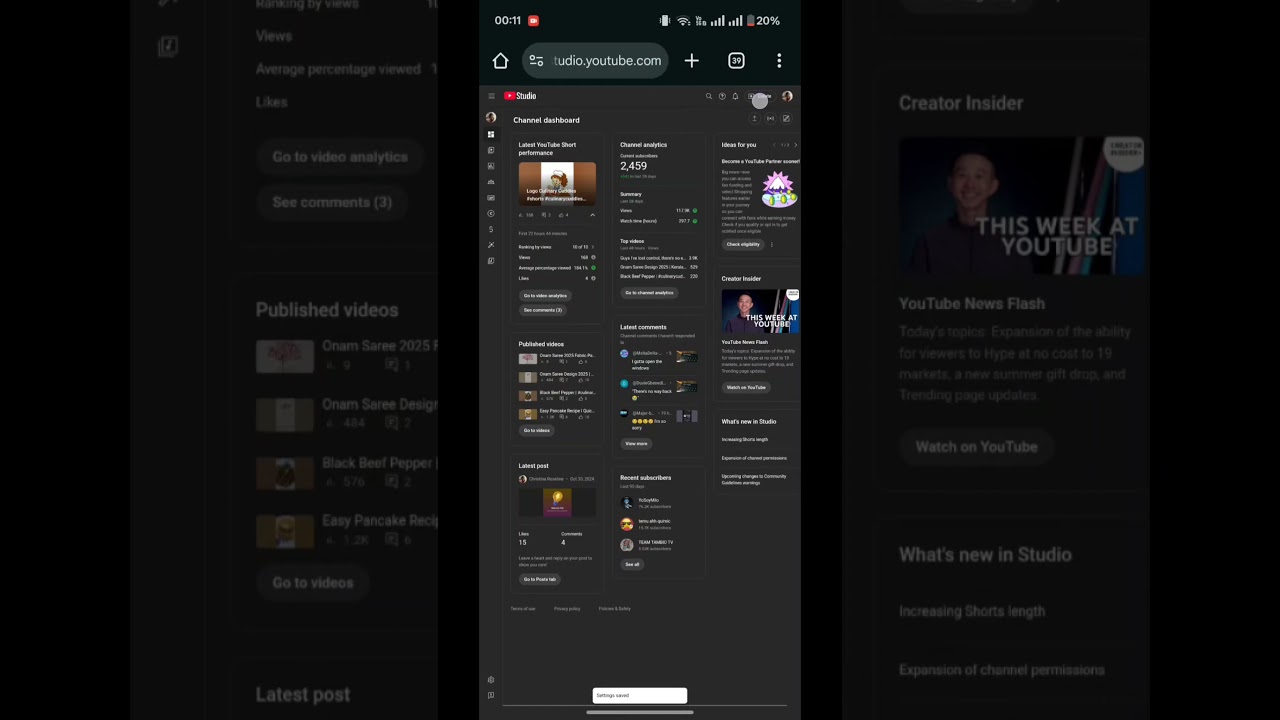Image resolution: width=1280 pixels, height=720 pixels.
Task: Open the YouTube Studio hamburger menu
Action: click(491, 96)
